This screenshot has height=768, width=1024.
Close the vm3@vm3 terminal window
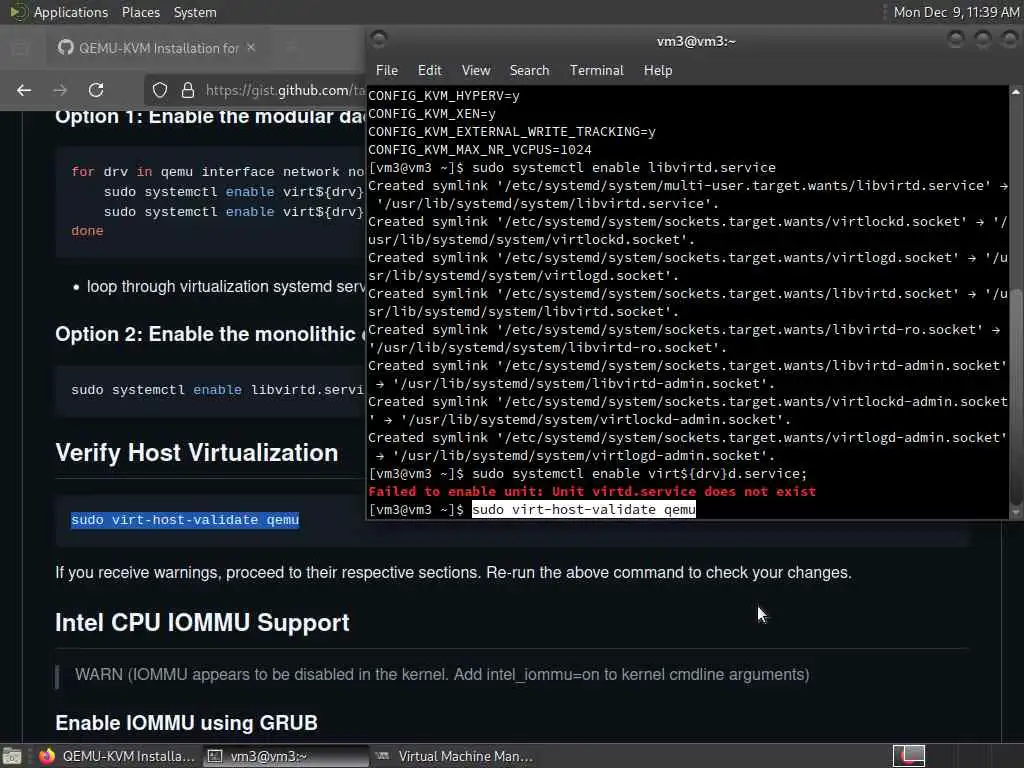coord(1010,40)
